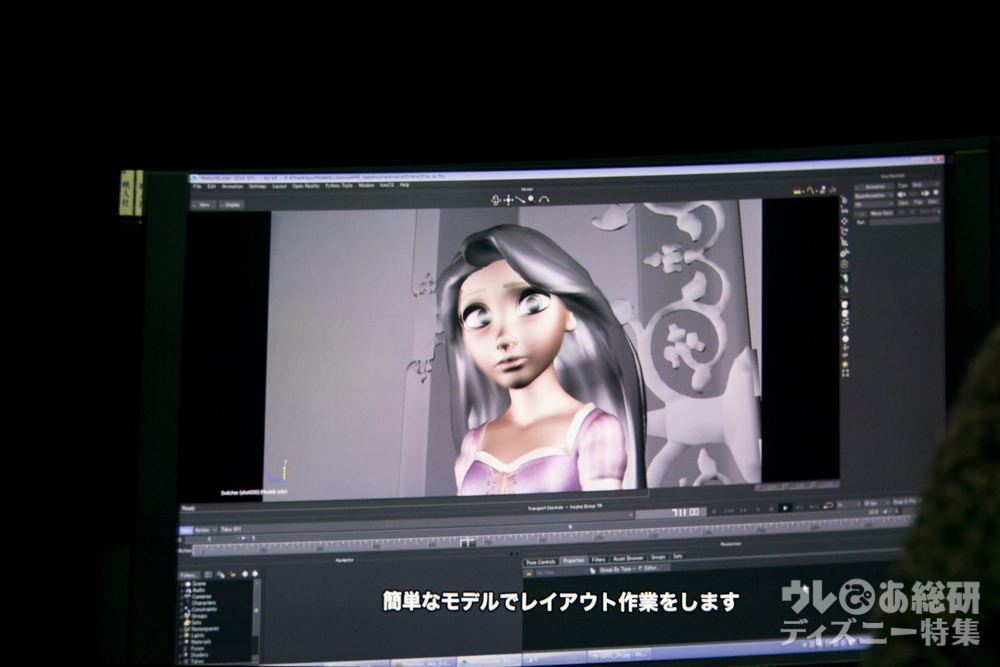
Task: Select Cameras in the Navigator tree
Action: (x=202, y=597)
